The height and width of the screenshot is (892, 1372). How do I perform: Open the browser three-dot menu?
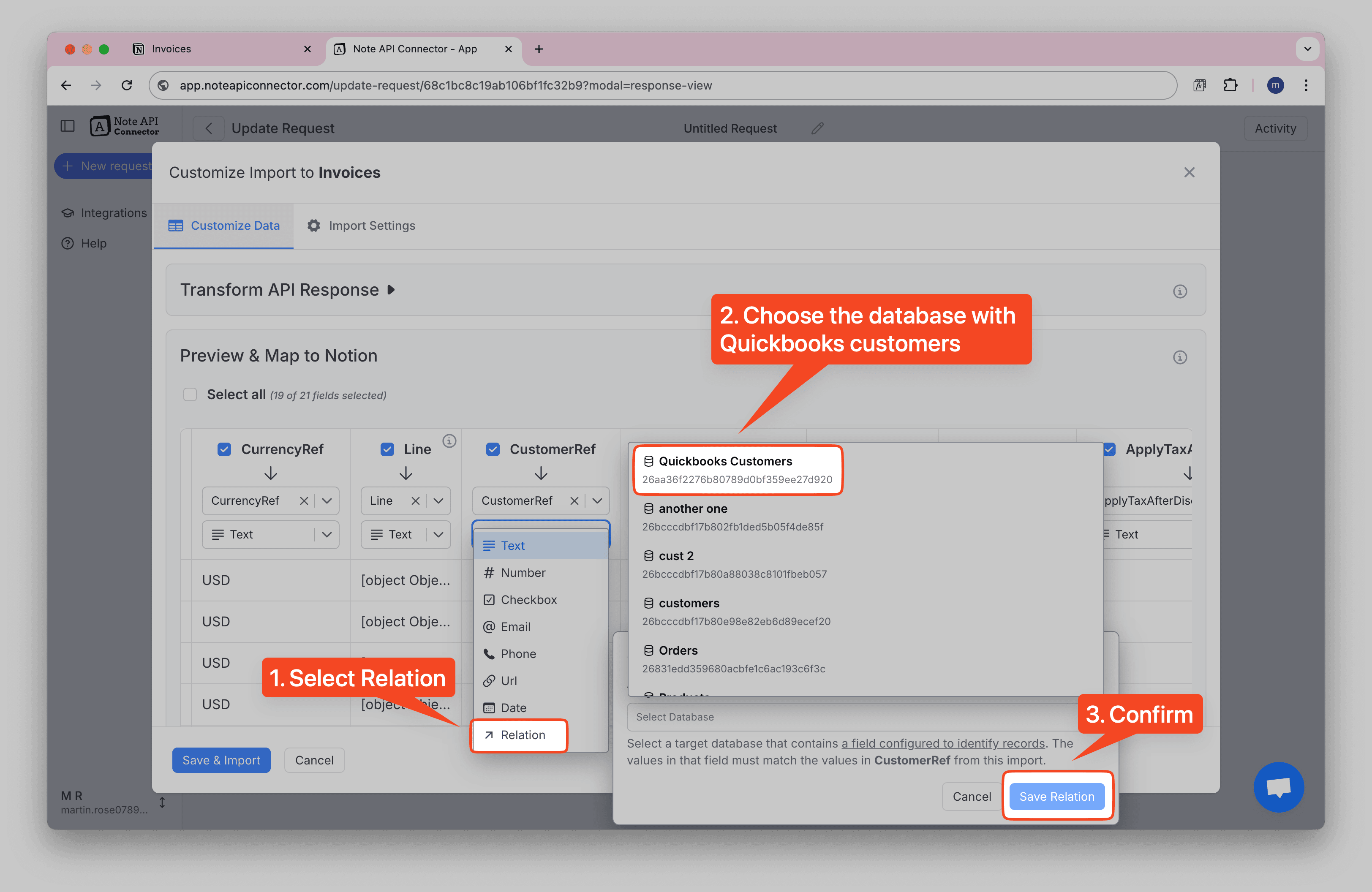[x=1306, y=85]
